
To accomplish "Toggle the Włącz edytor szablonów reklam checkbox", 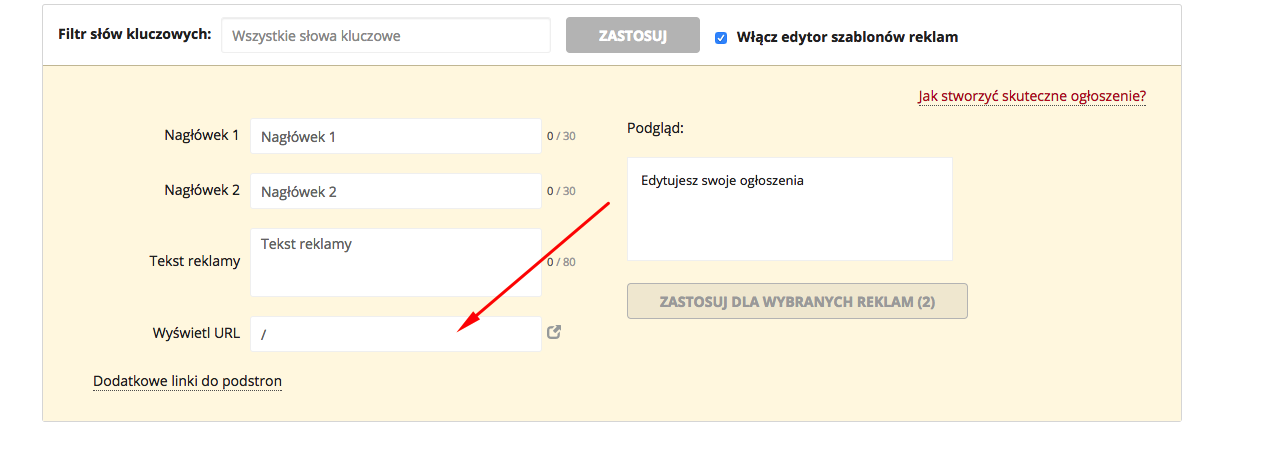I will 721,37.
